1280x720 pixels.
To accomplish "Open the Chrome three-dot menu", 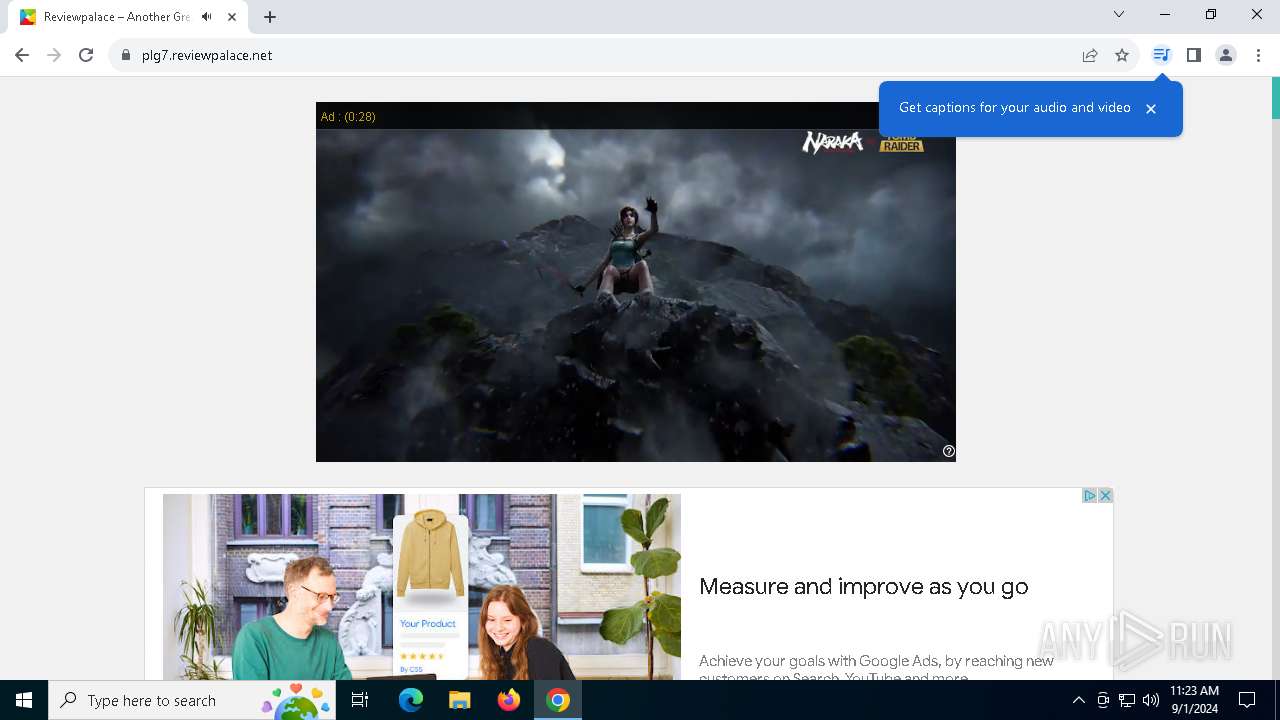I will pyautogui.click(x=1258, y=55).
